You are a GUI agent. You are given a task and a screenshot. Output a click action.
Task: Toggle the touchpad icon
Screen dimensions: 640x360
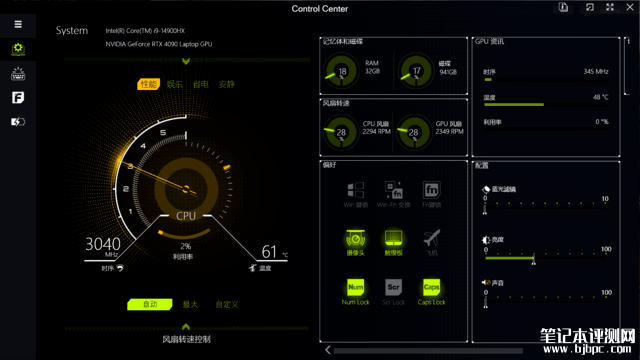(393, 238)
